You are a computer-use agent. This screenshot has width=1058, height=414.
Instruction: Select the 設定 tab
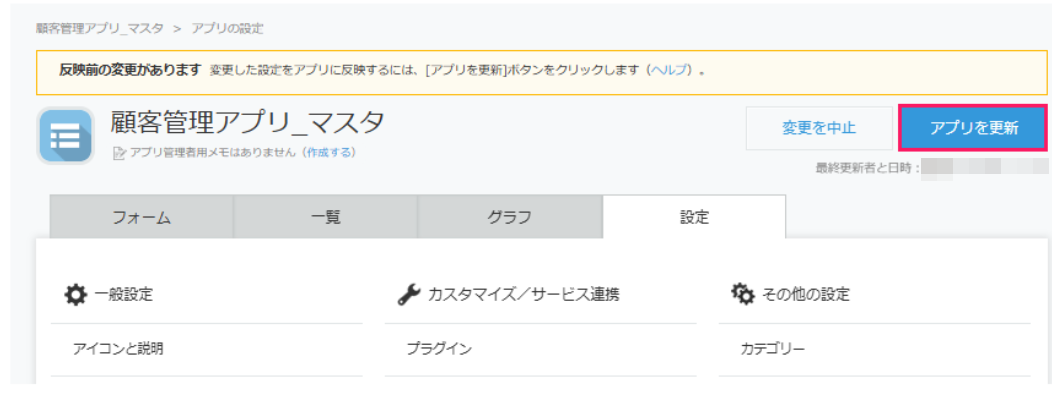[694, 217]
